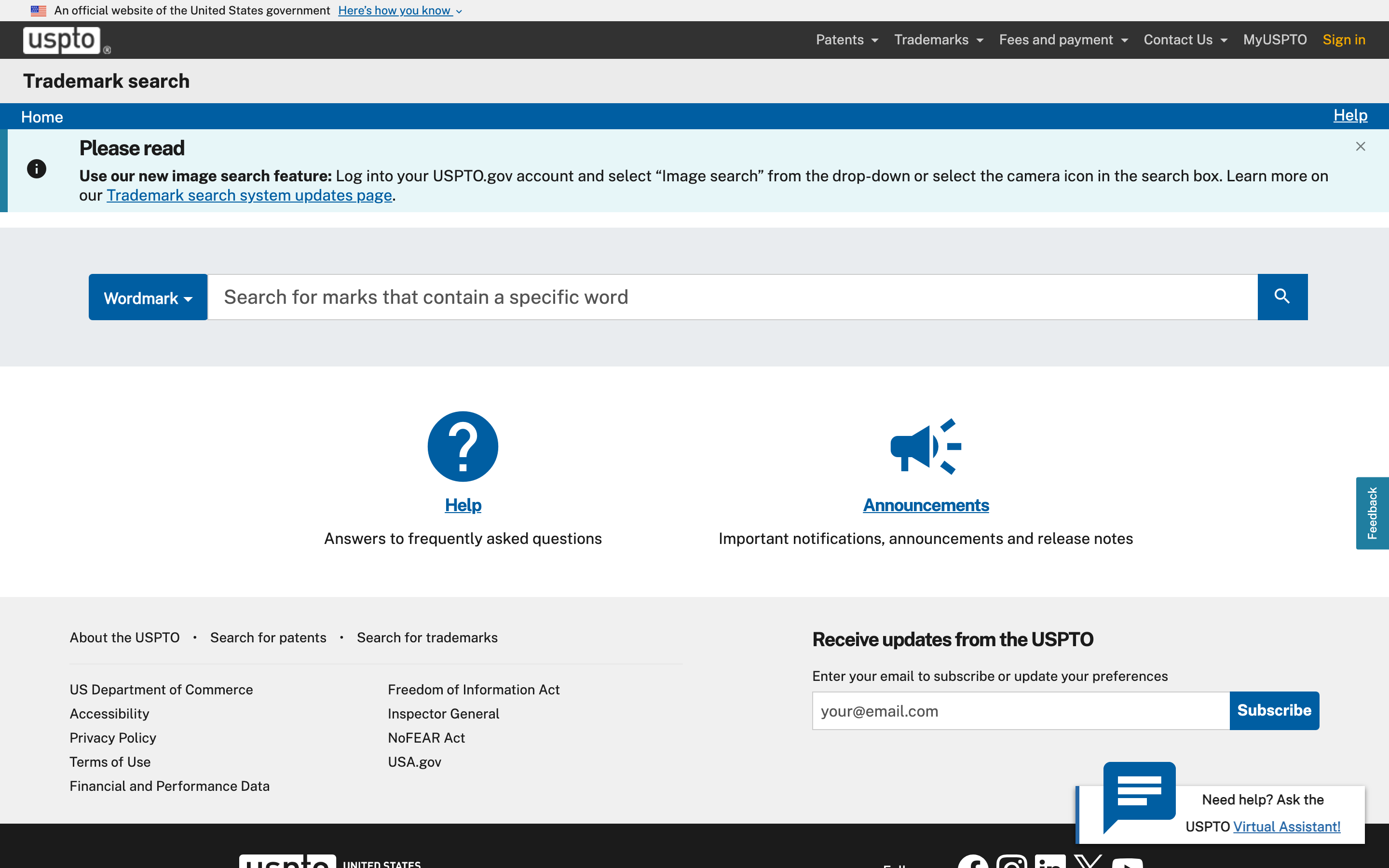Click the blue question mark Help icon
The image size is (1389, 868).
tap(463, 447)
